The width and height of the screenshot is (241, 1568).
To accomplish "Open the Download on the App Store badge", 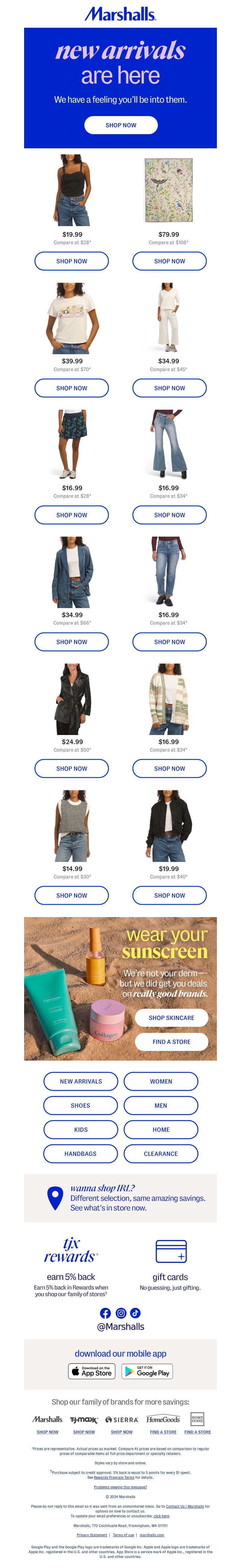I will click(x=92, y=1371).
